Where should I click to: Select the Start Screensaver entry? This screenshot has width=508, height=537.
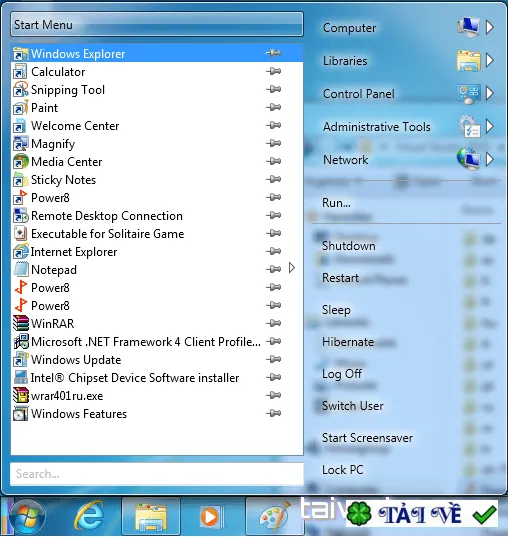click(x=368, y=438)
